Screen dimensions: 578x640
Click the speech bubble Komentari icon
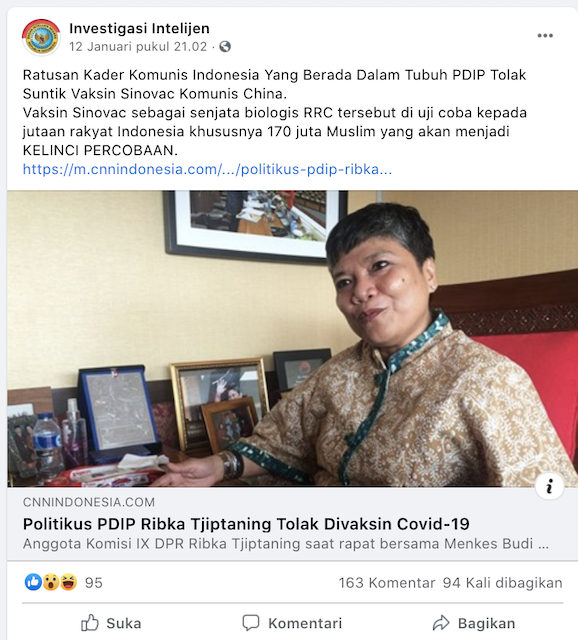coord(251,623)
